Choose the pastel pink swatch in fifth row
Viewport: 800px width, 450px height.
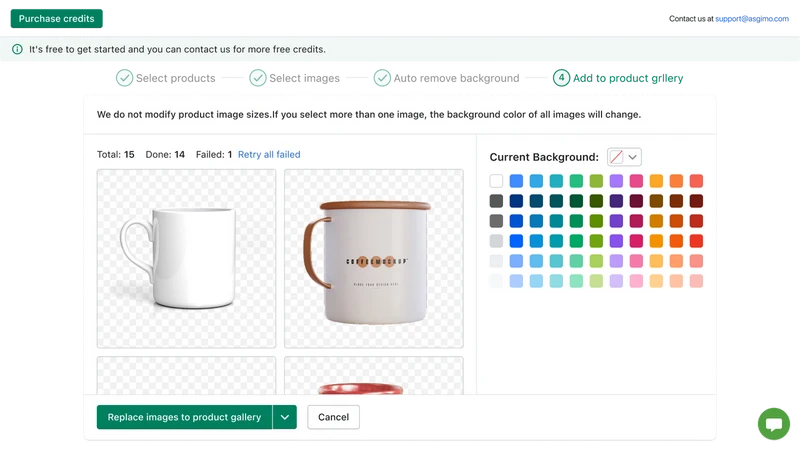tap(636, 261)
